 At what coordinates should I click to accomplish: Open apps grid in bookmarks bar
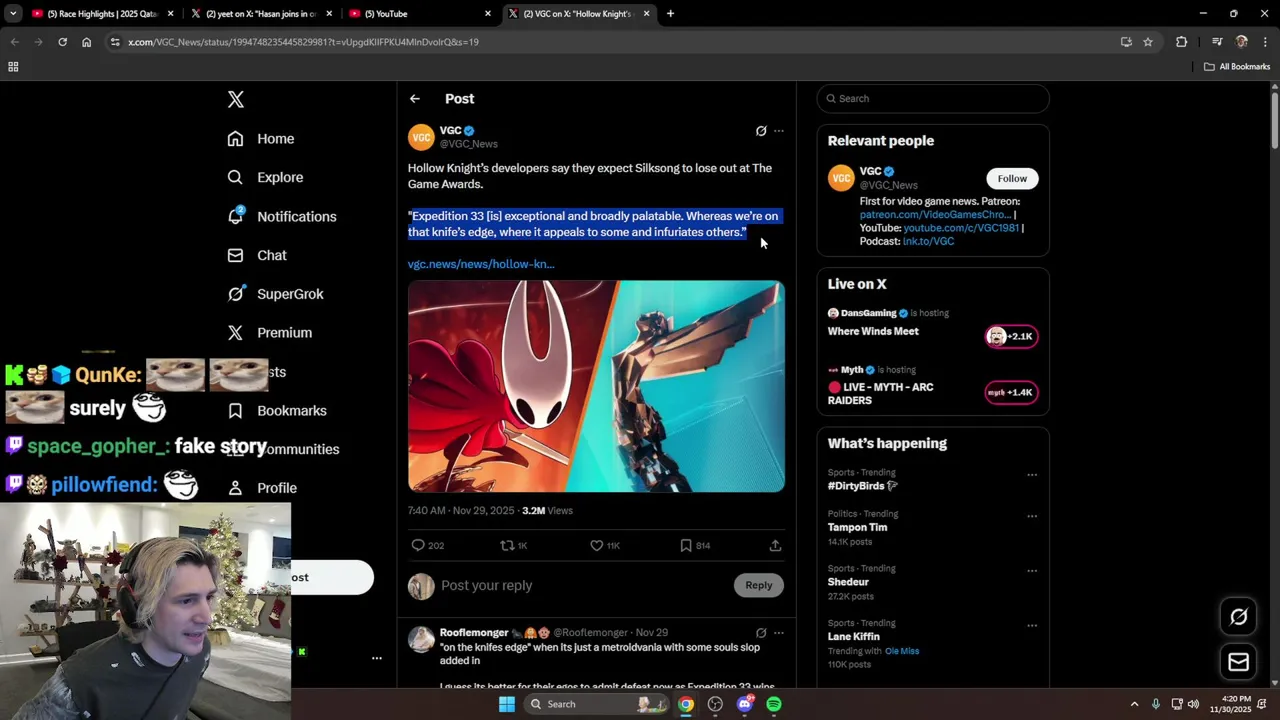13,67
